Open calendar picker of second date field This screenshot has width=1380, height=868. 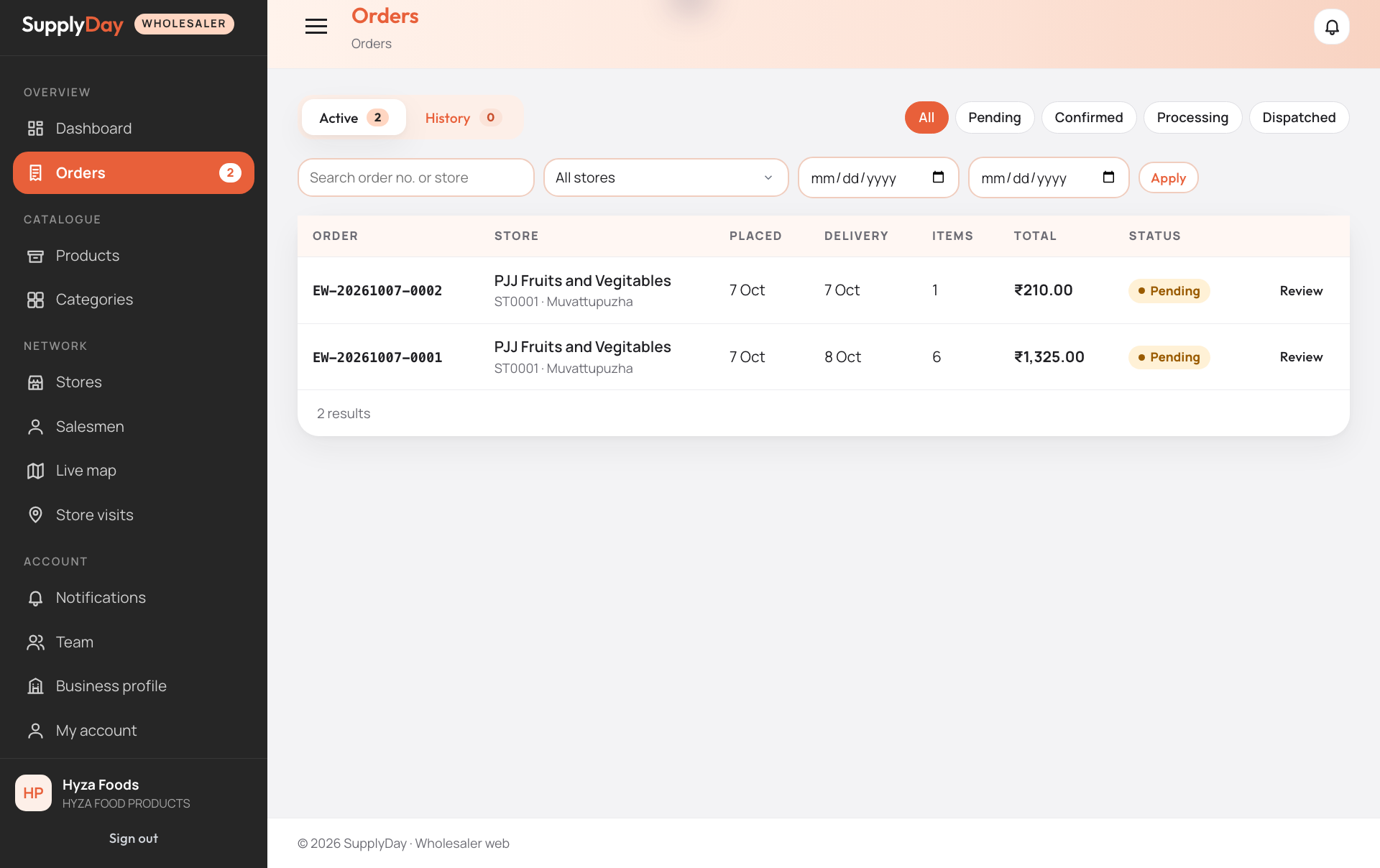[x=1108, y=177]
